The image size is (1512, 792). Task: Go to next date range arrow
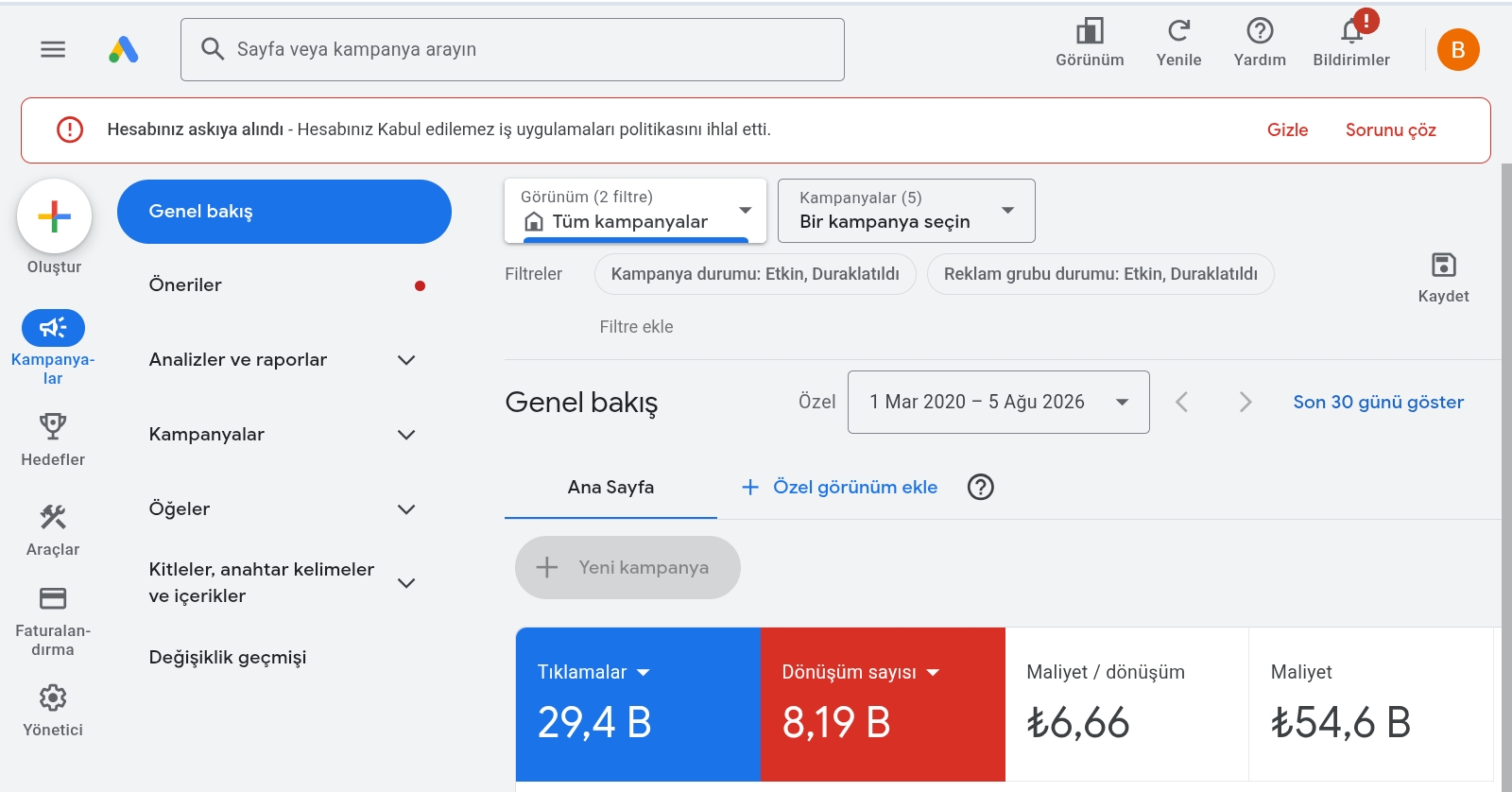(x=1246, y=403)
